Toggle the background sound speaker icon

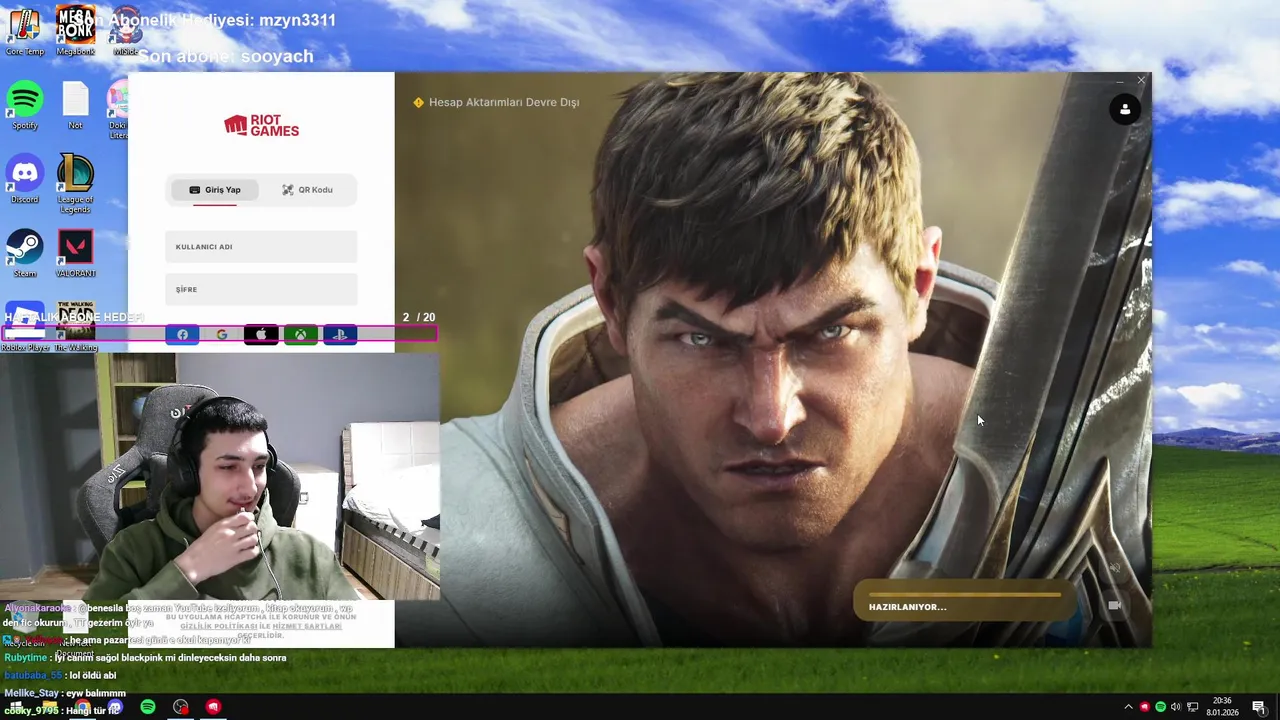pyautogui.click(x=1114, y=568)
